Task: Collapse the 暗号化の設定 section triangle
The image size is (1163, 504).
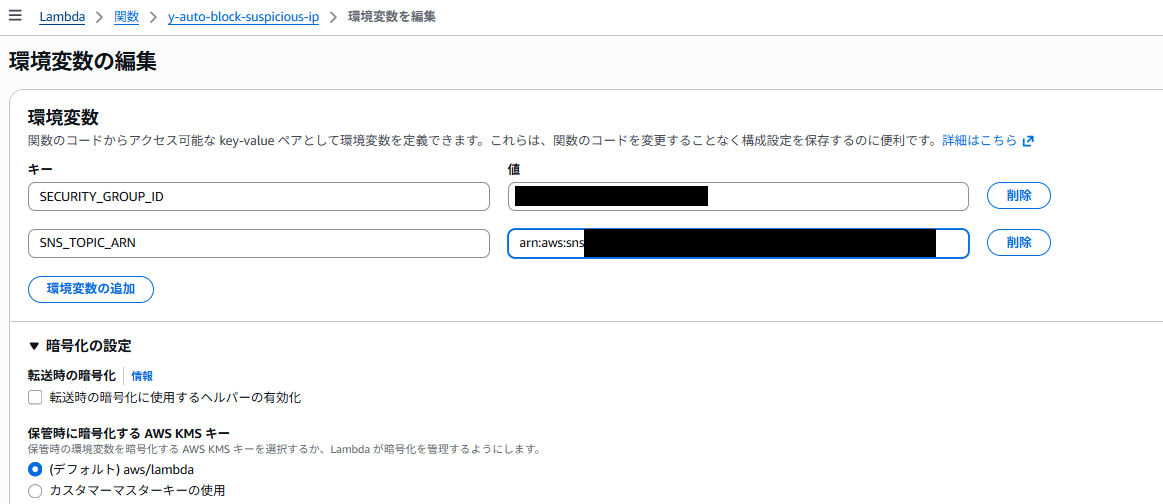Action: (34, 346)
